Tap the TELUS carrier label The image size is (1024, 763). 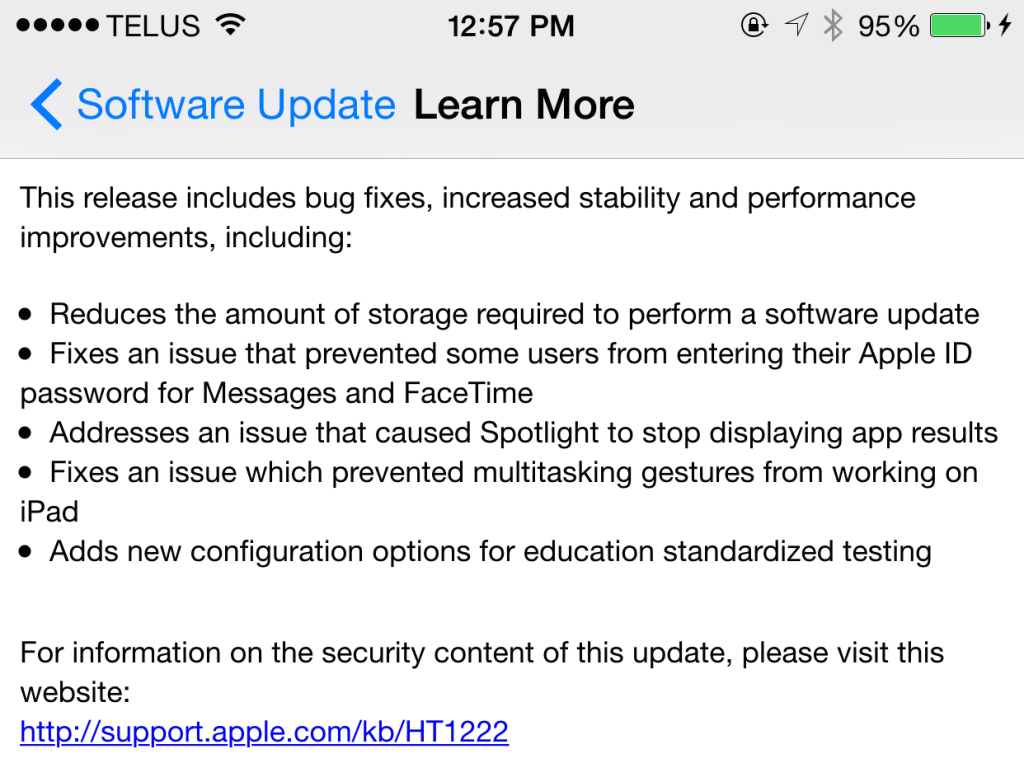154,26
